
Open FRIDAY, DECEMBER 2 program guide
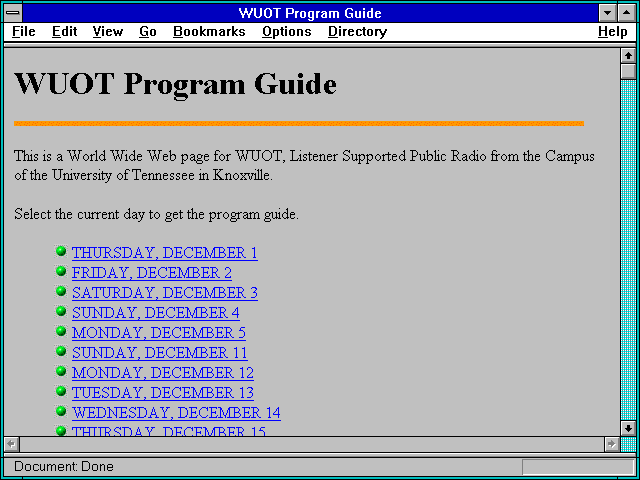coord(152,273)
